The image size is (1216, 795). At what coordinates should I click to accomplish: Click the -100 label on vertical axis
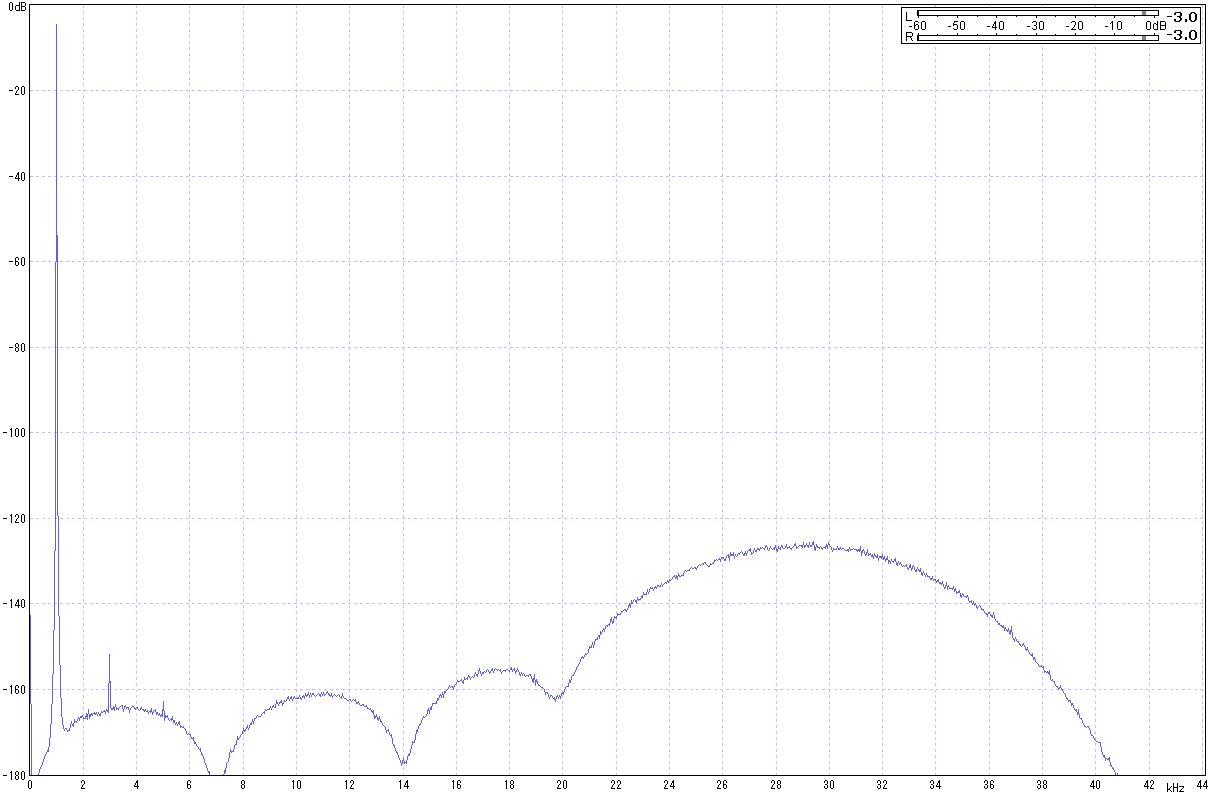coord(14,433)
